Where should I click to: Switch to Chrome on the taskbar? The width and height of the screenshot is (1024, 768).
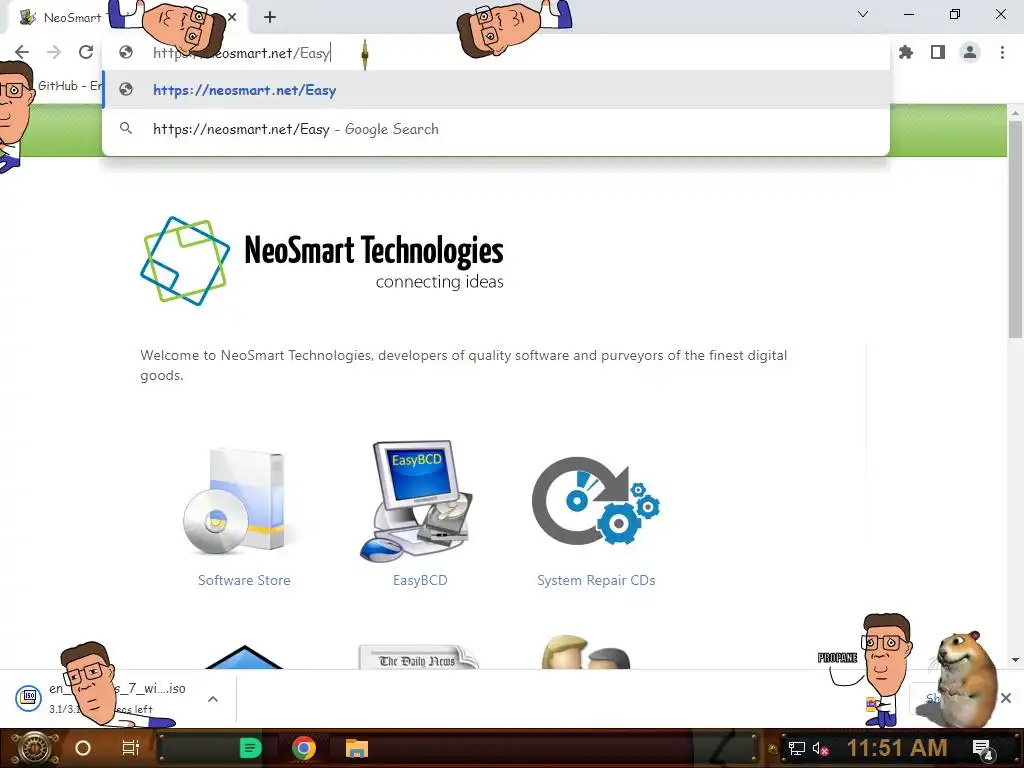304,748
